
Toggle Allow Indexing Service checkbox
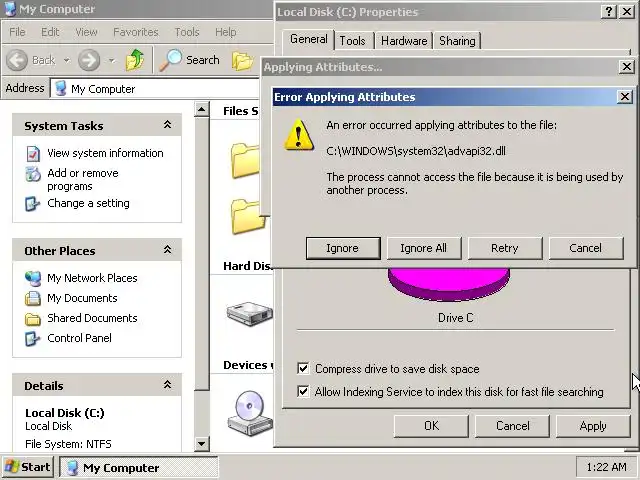point(303,392)
